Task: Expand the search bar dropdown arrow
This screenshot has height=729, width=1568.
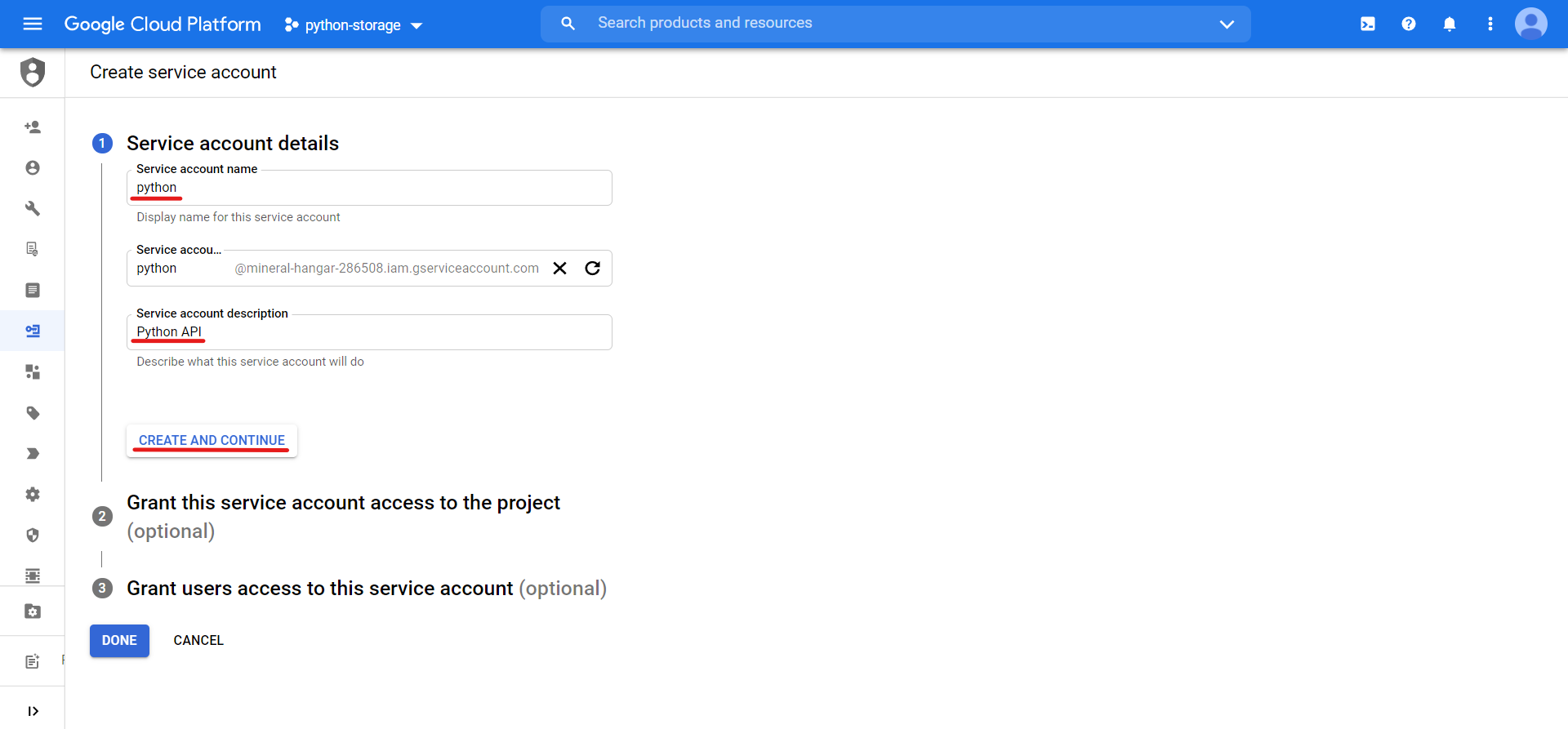Action: (1227, 24)
